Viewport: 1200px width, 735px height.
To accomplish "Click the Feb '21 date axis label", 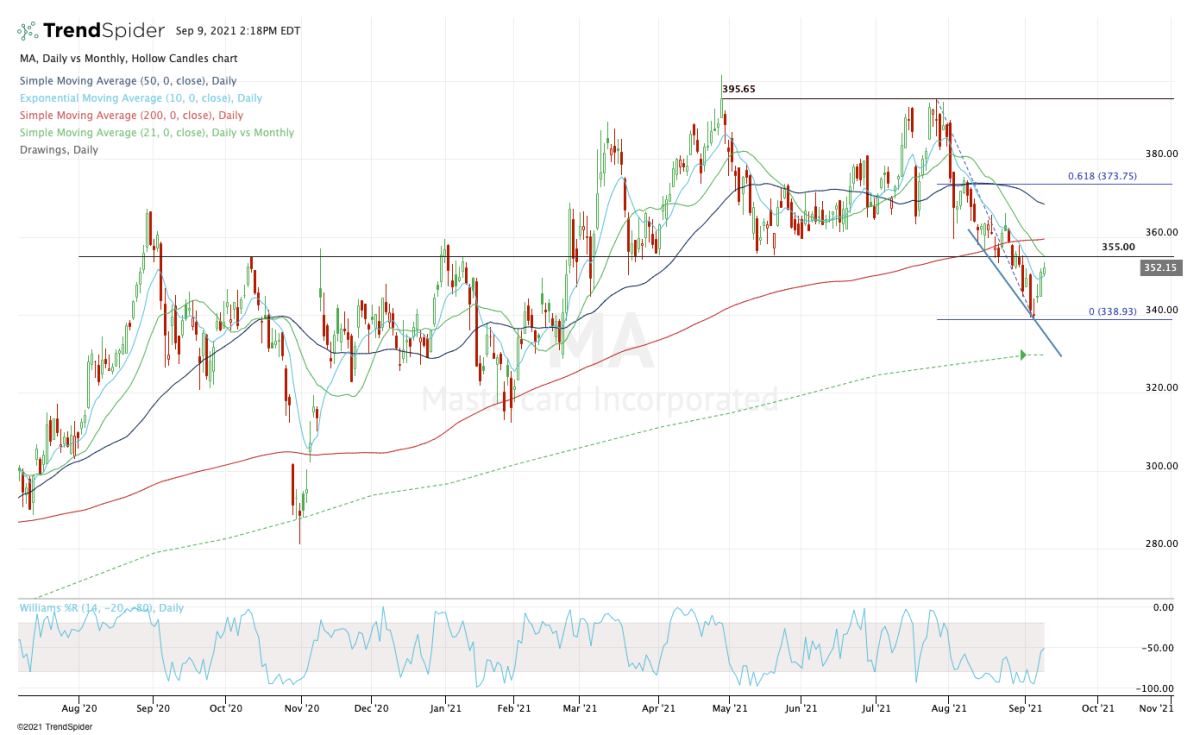I will (x=513, y=708).
